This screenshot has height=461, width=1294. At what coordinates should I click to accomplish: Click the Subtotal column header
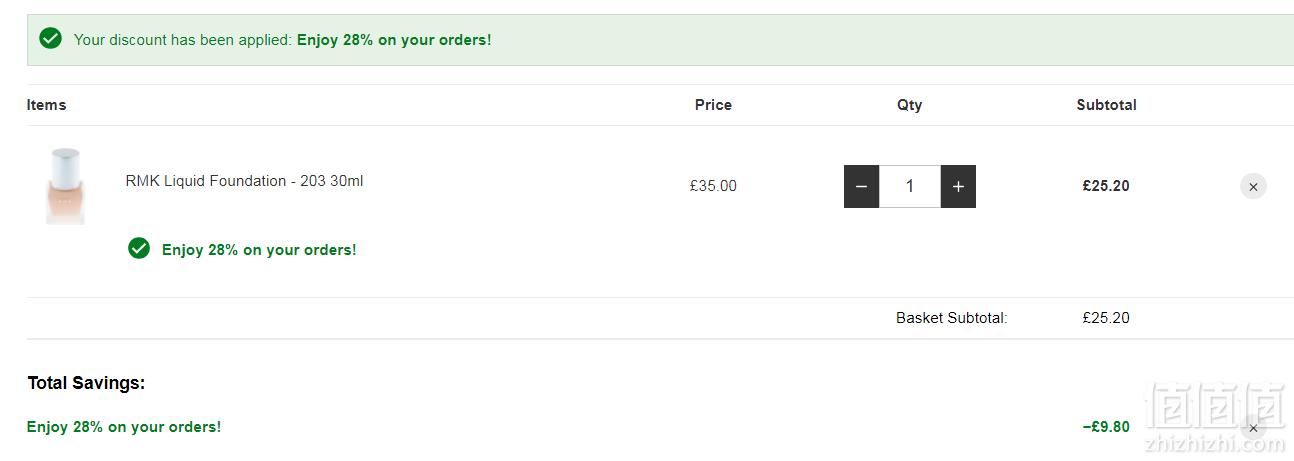click(x=1106, y=105)
